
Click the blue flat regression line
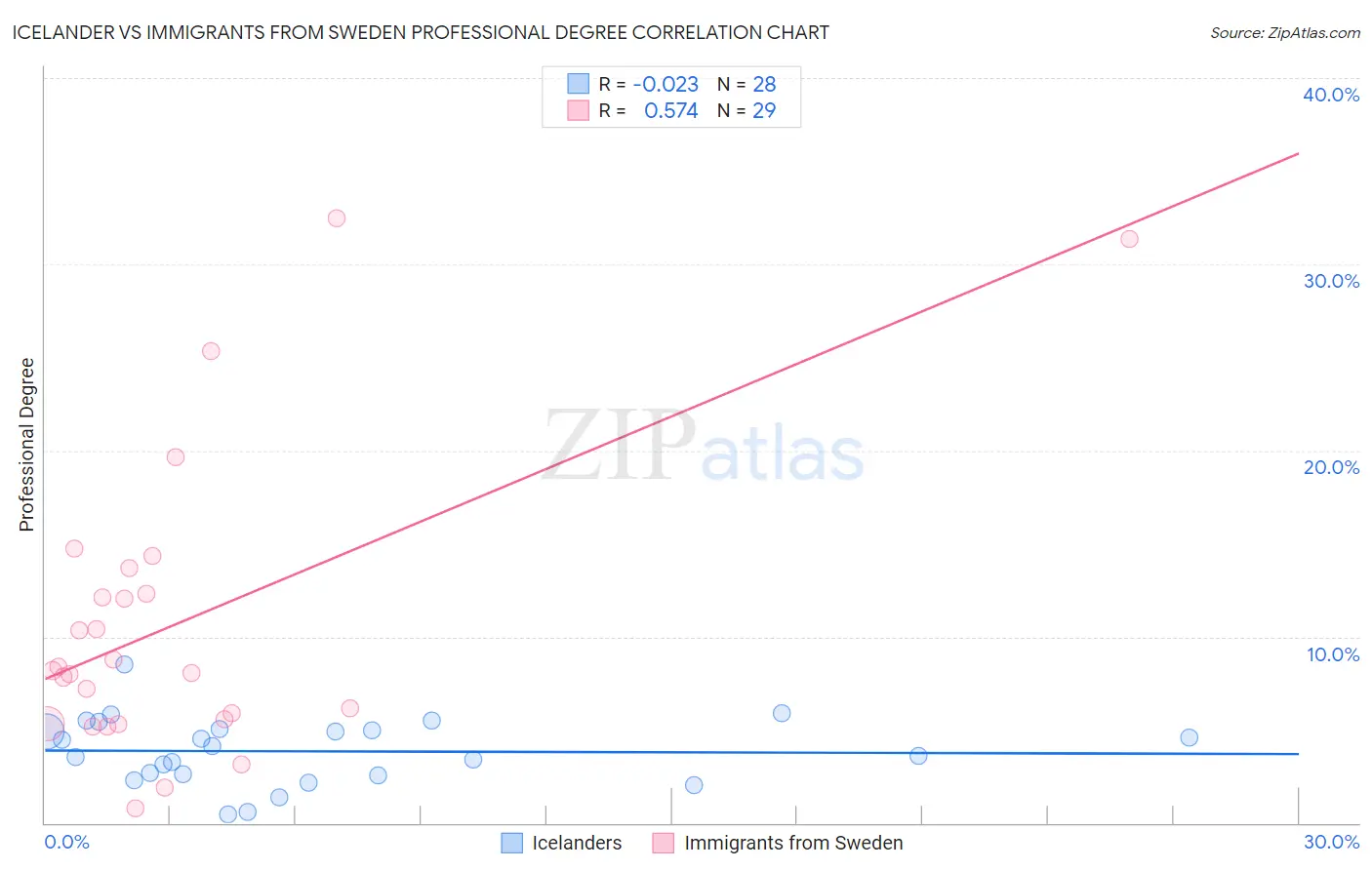[x=671, y=752]
